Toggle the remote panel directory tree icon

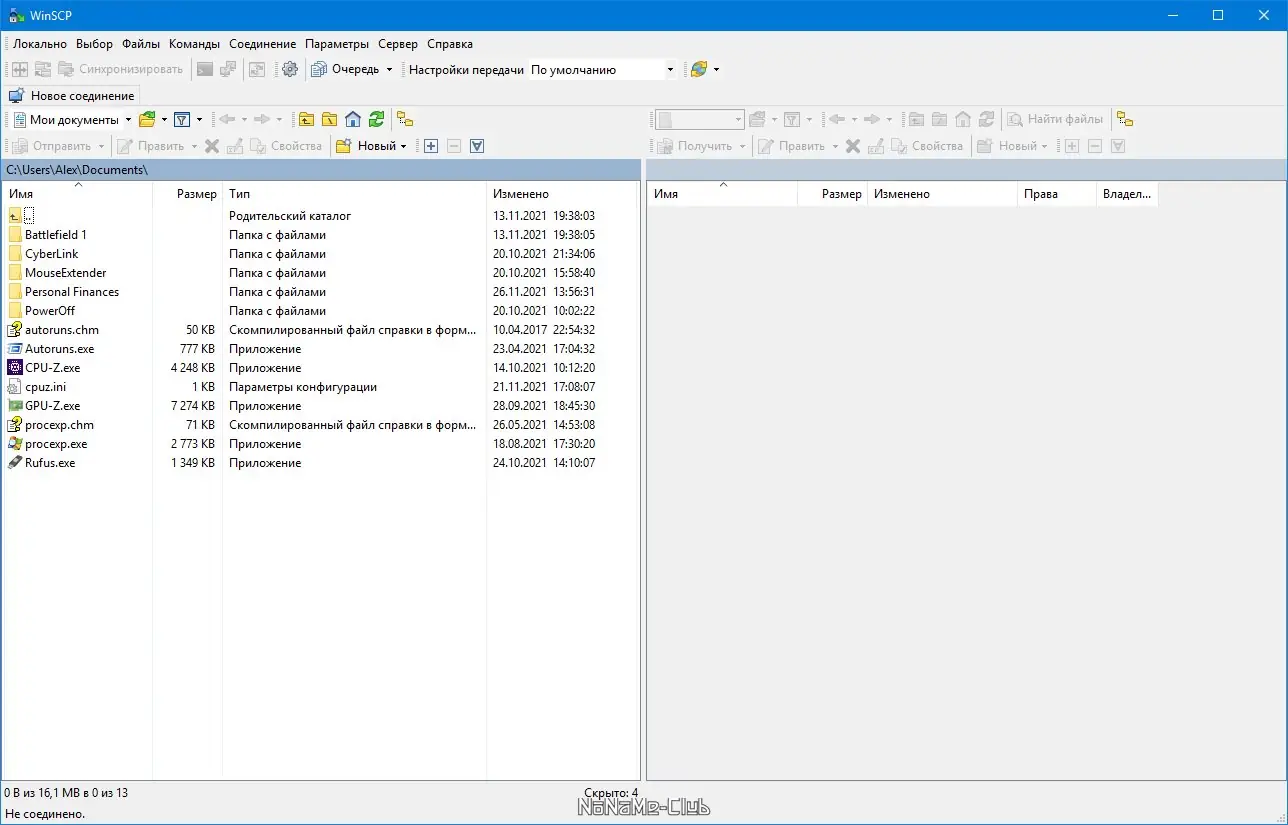(1125, 119)
